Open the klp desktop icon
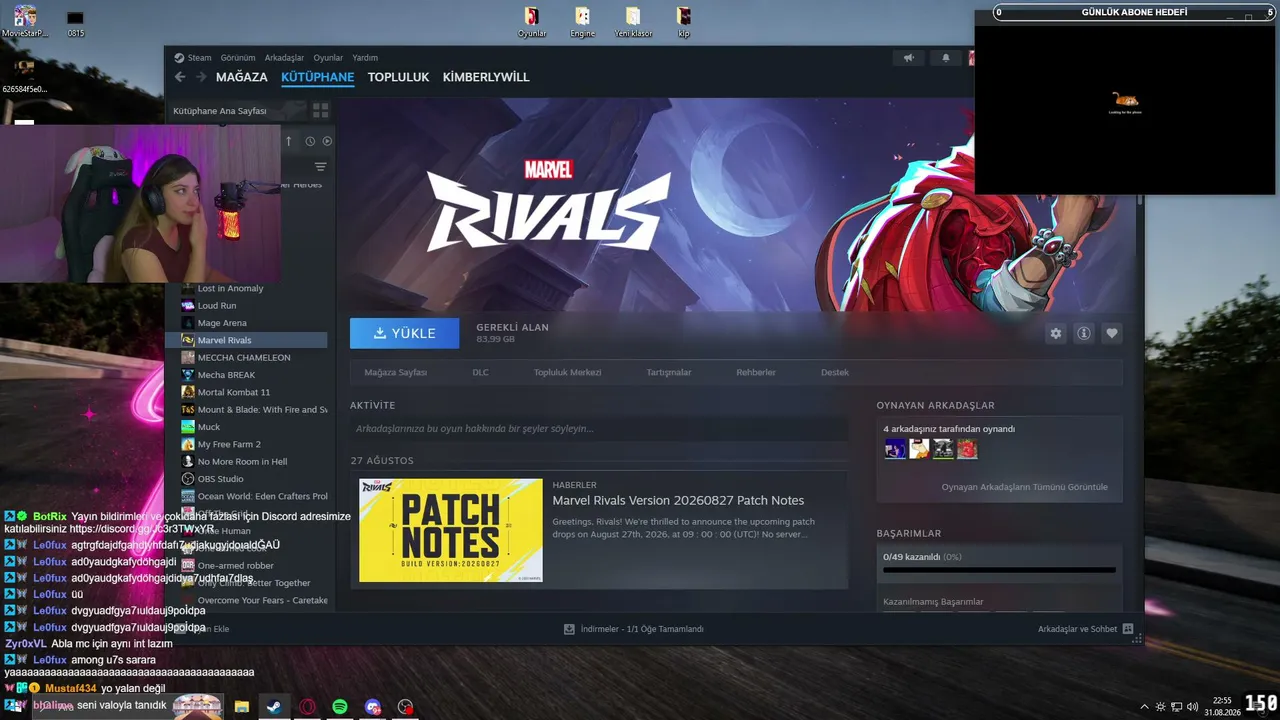Screen dimensions: 1280x720 click(683, 22)
